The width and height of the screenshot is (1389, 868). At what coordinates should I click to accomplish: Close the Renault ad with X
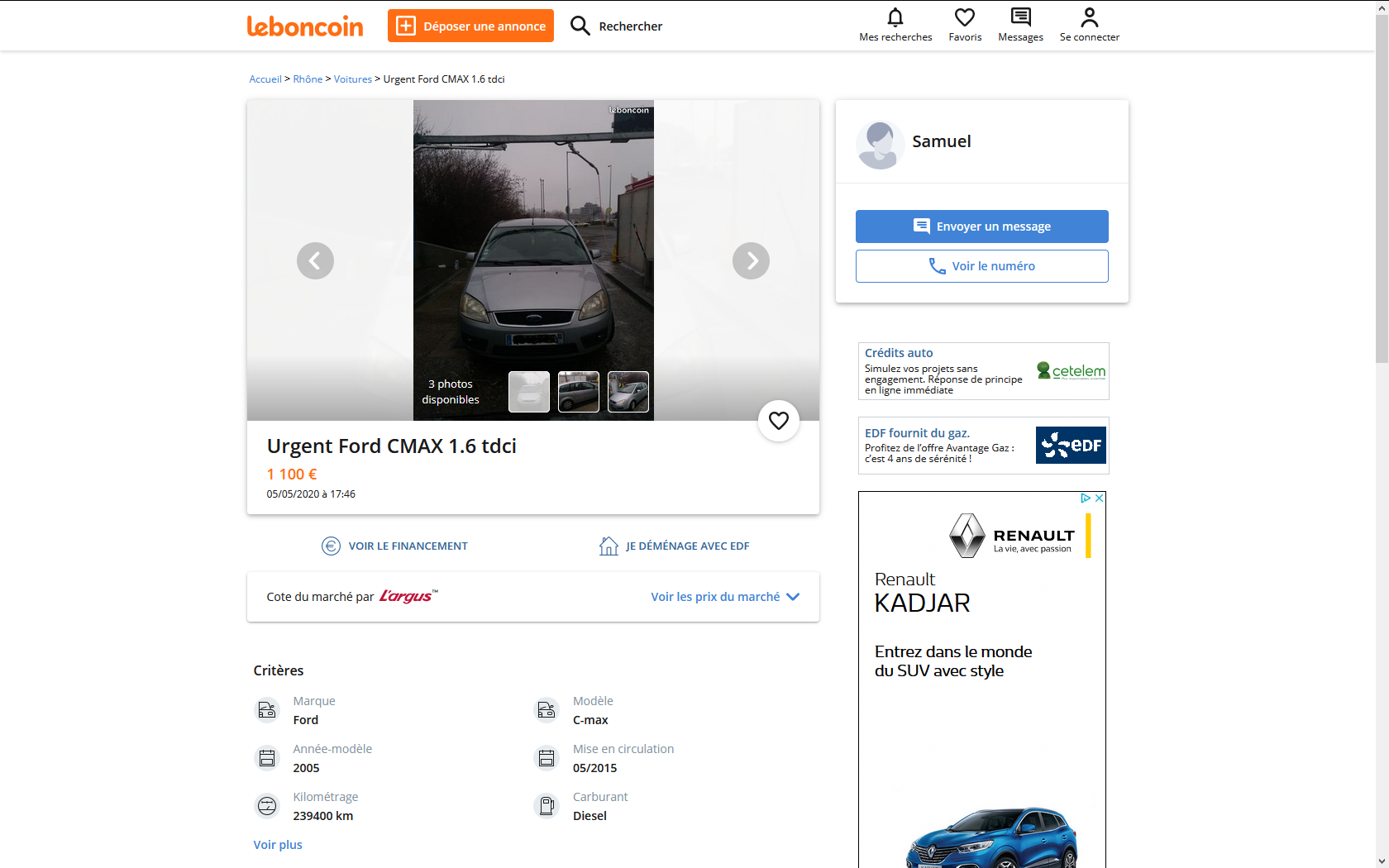[1100, 498]
